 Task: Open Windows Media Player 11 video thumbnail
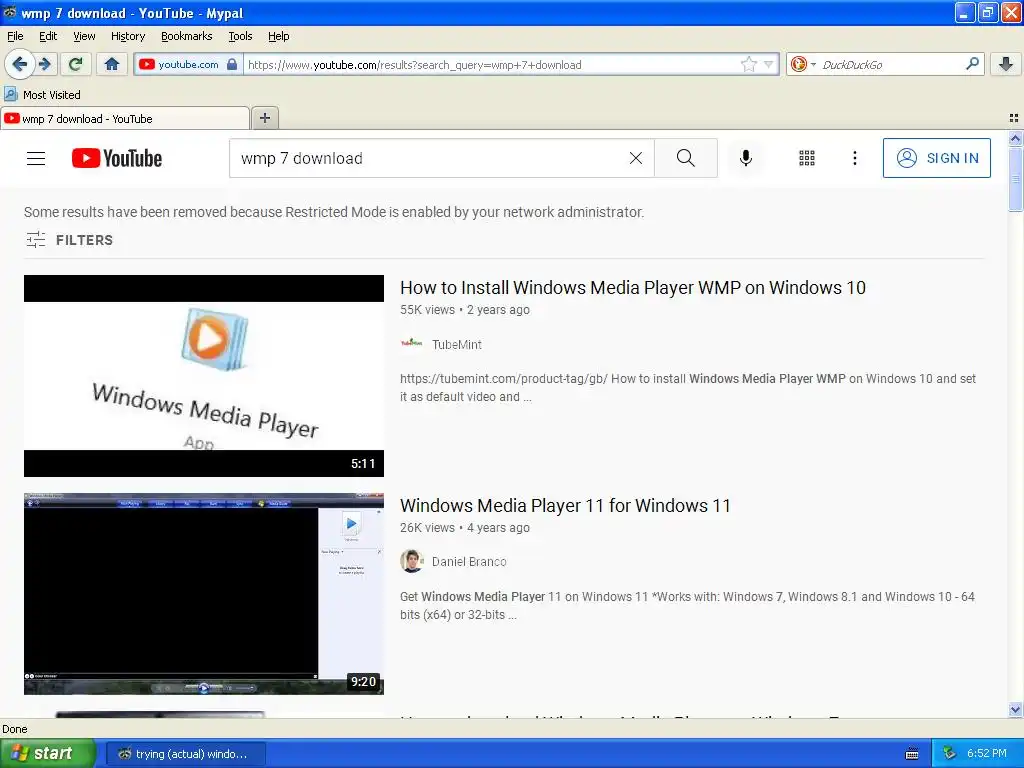[x=204, y=594]
